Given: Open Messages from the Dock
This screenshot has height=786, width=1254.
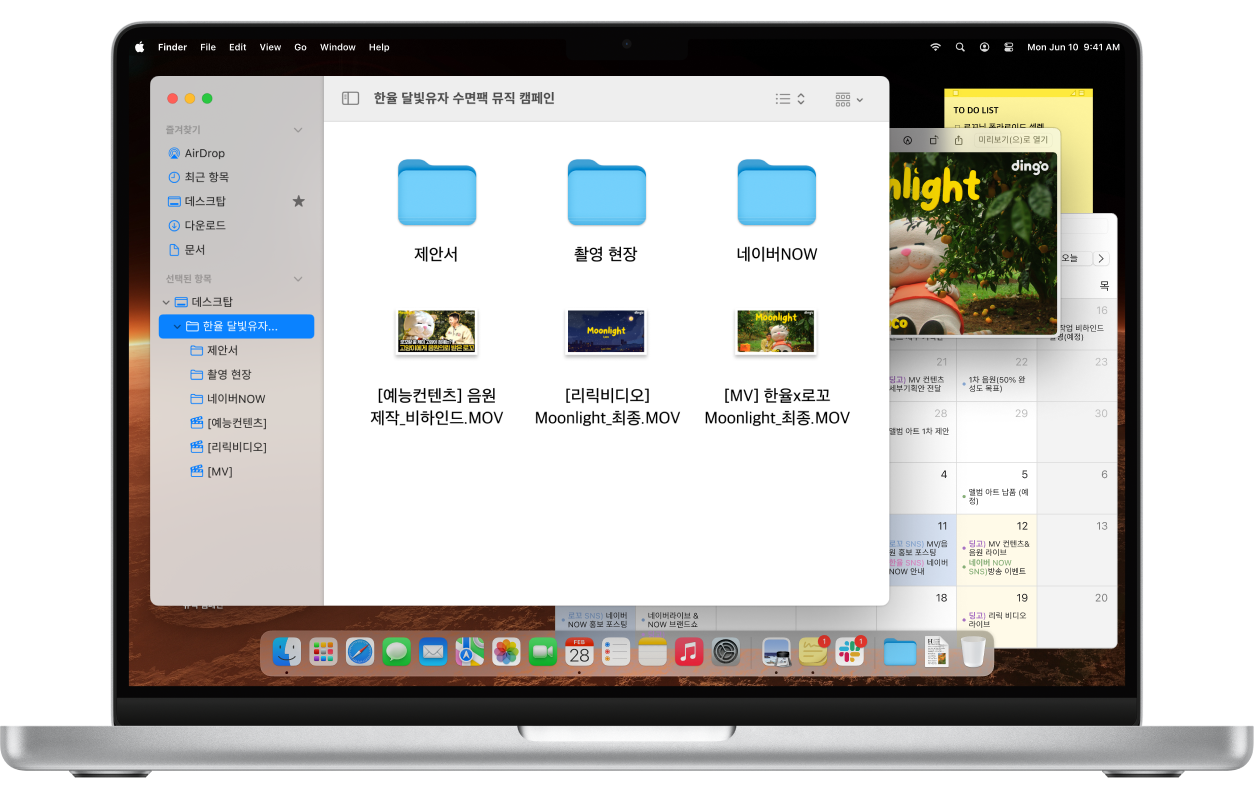Looking at the screenshot, I should (396, 652).
